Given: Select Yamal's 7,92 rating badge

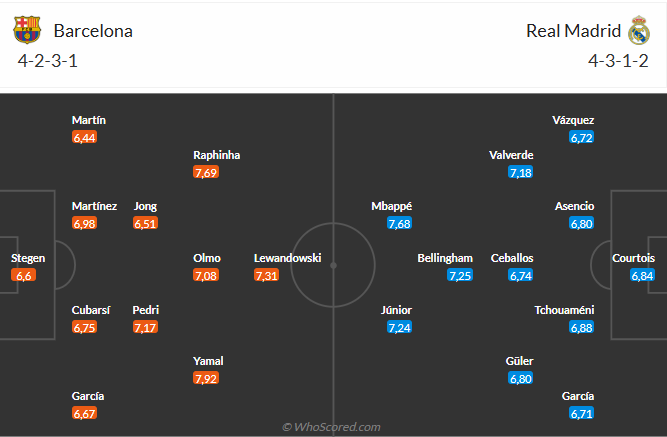Looking at the screenshot, I should coord(206,378).
